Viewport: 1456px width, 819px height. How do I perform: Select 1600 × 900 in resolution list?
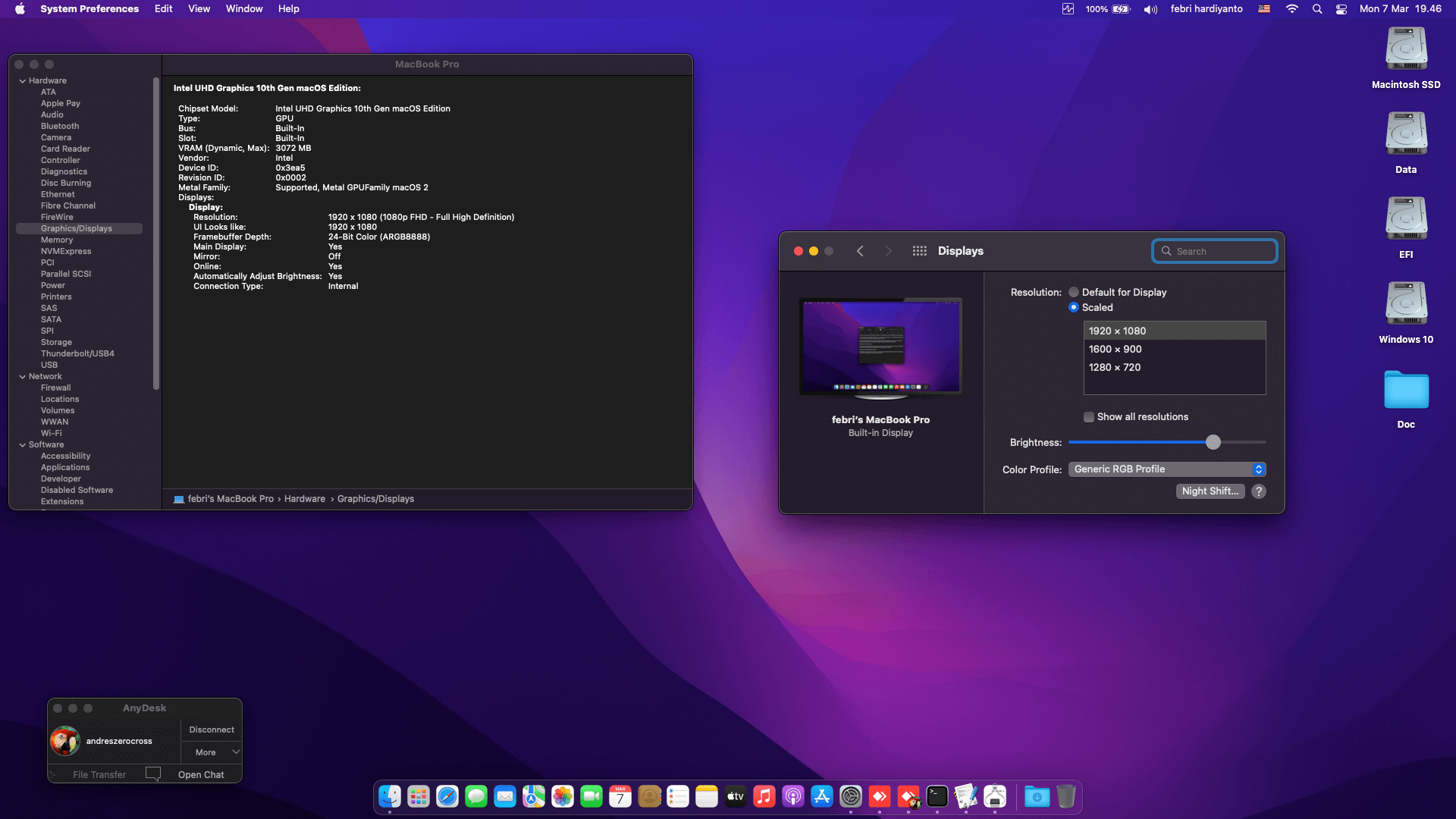click(1175, 349)
